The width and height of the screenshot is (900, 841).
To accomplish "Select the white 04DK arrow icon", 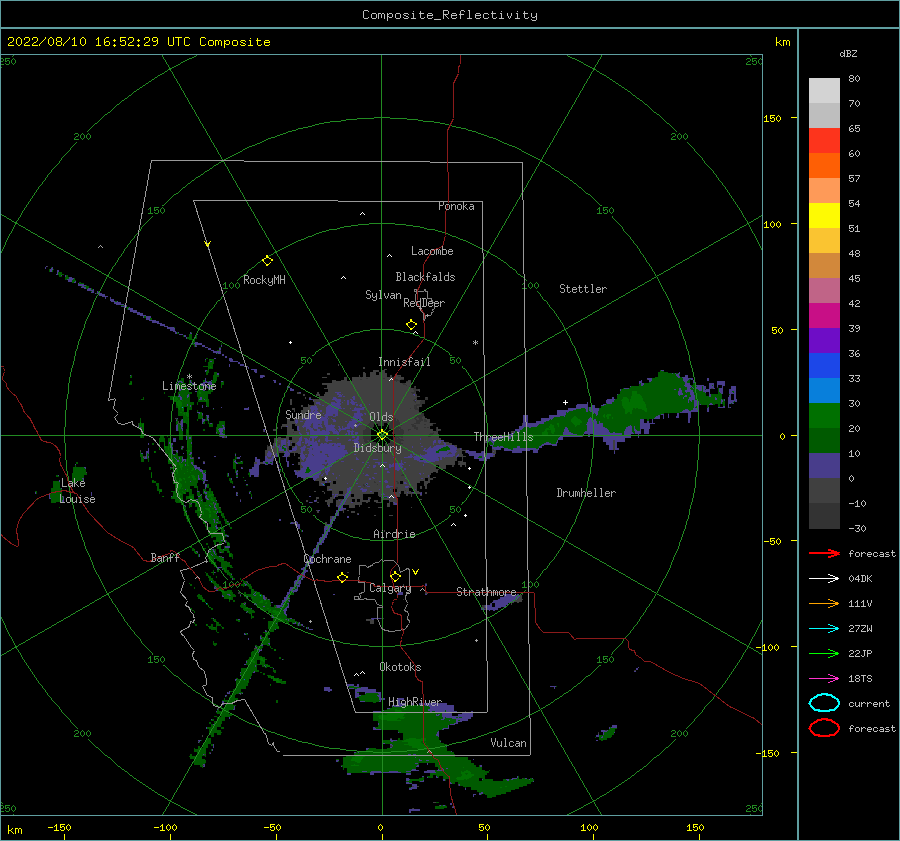I will pyautogui.click(x=824, y=579).
